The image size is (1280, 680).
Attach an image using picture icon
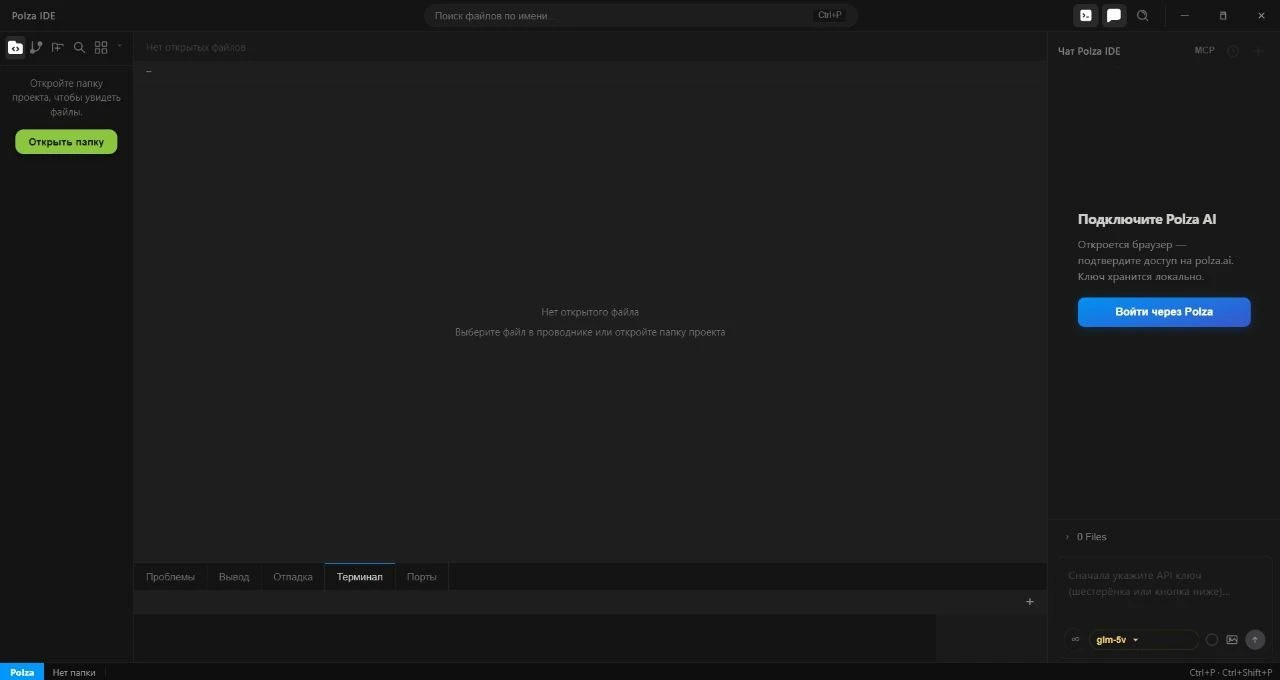(x=1232, y=640)
